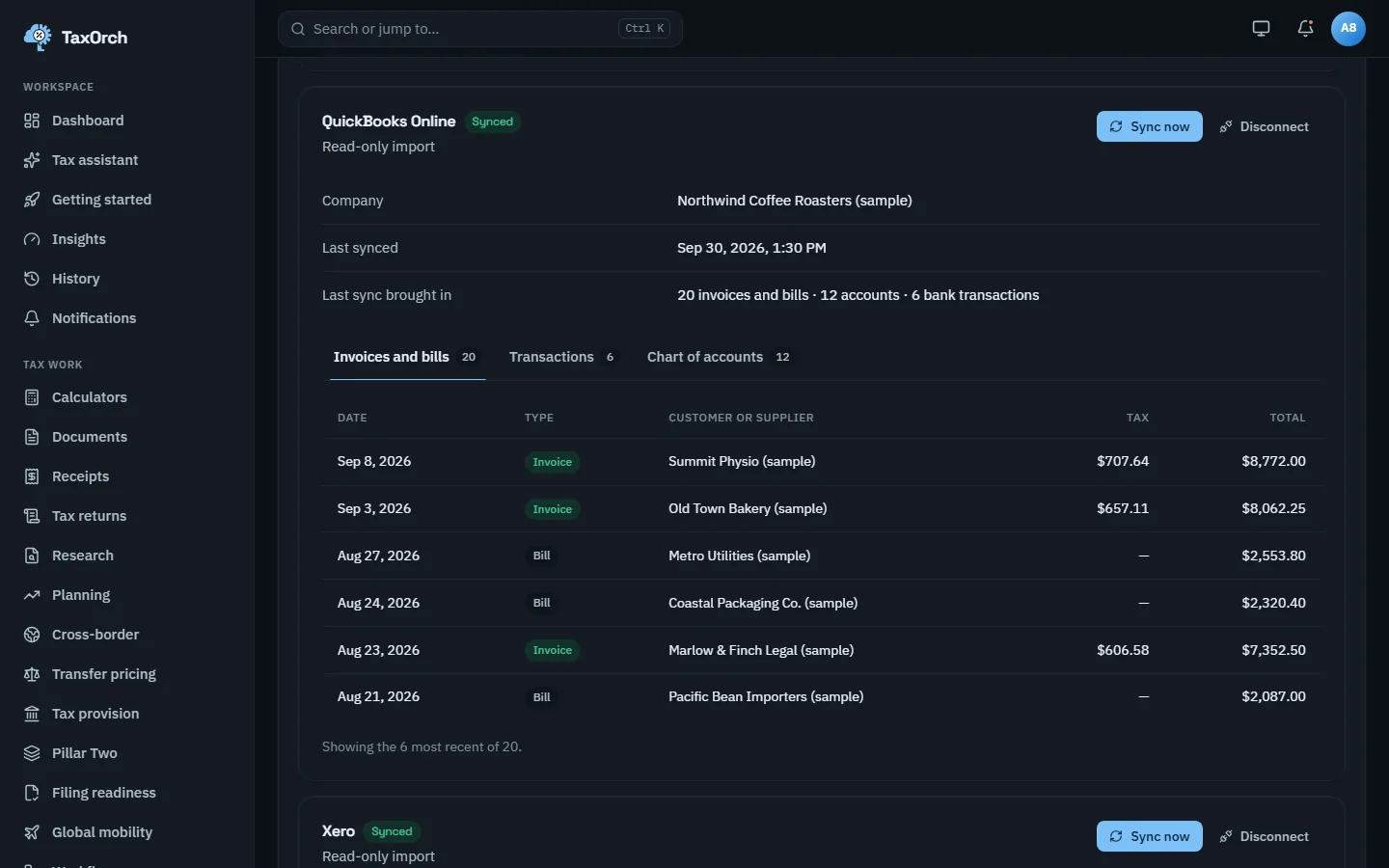Click the Ctrl K shortcut badge

pos(644,29)
